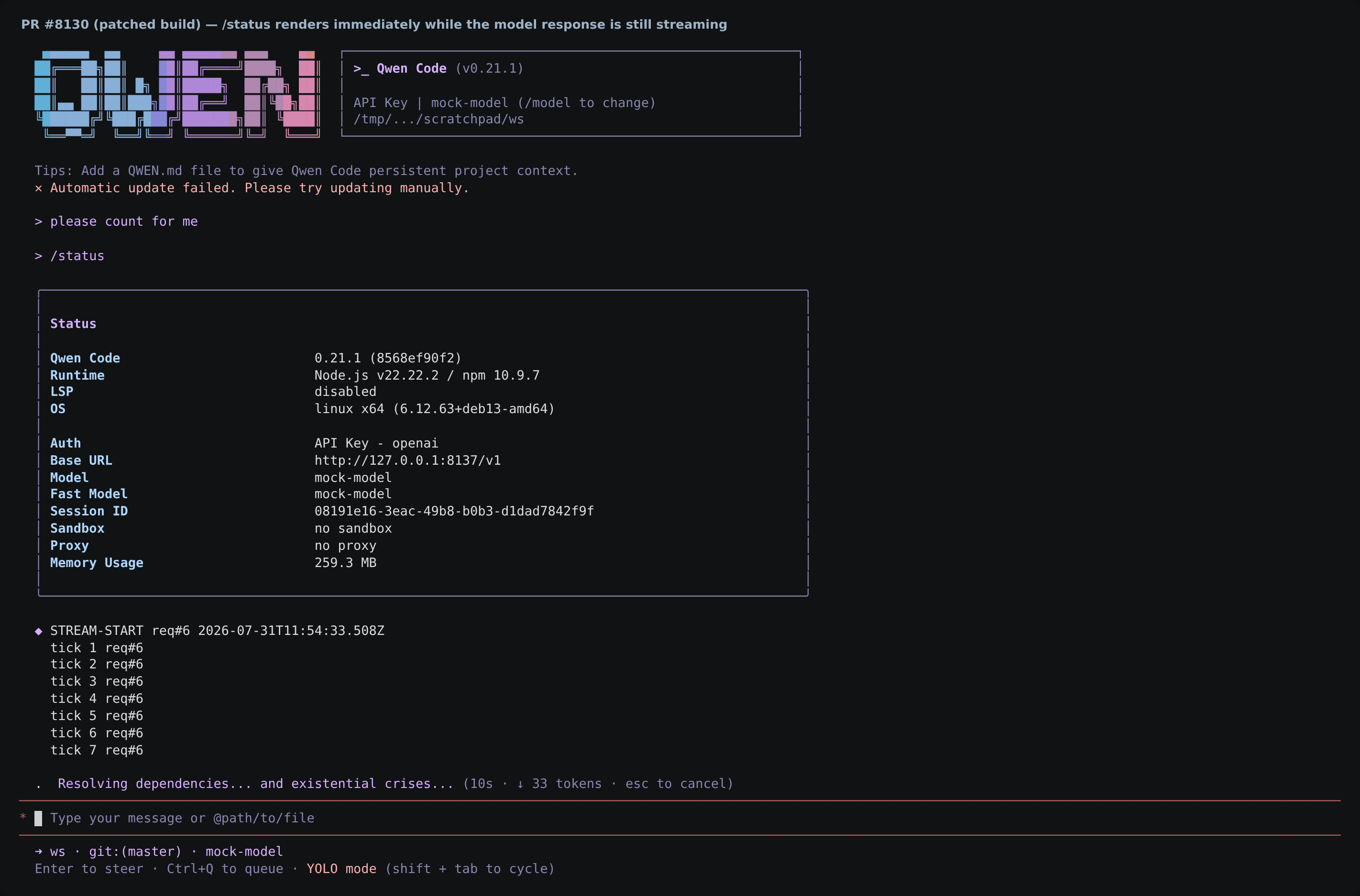Click the 'Qwen Code' label in Status panel

(85, 358)
